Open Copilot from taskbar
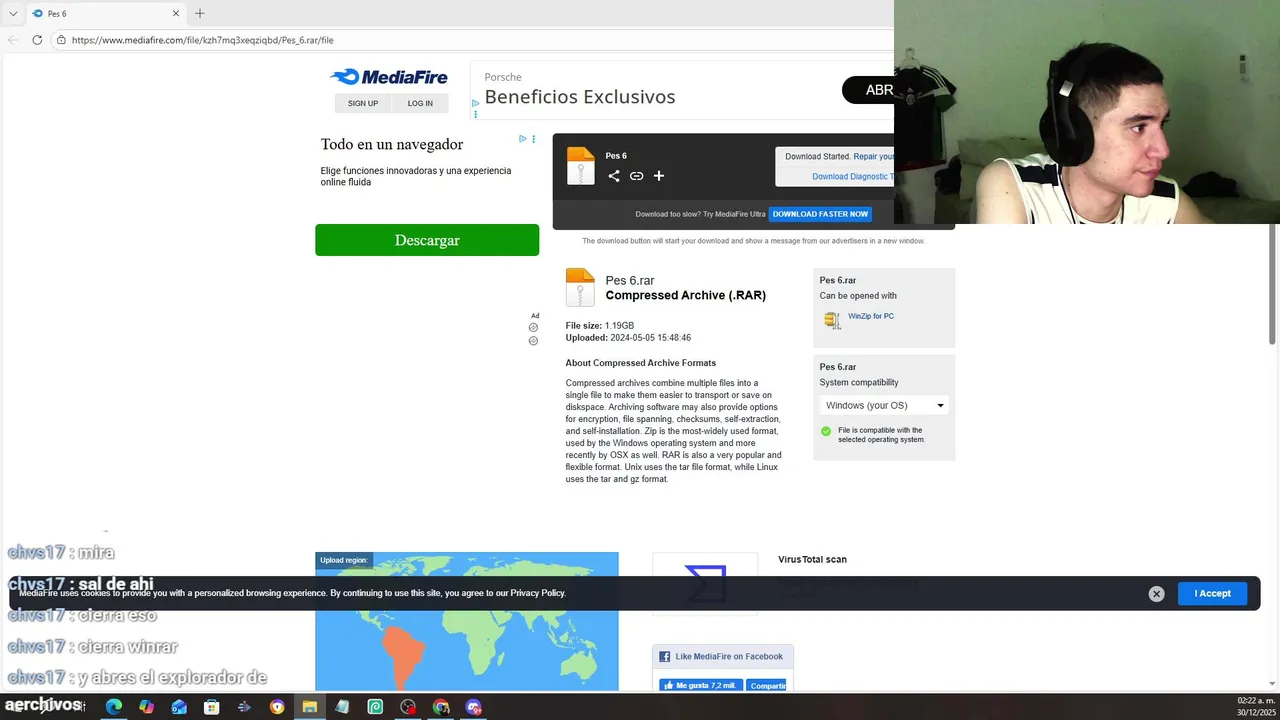Image resolution: width=1280 pixels, height=720 pixels. click(147, 707)
